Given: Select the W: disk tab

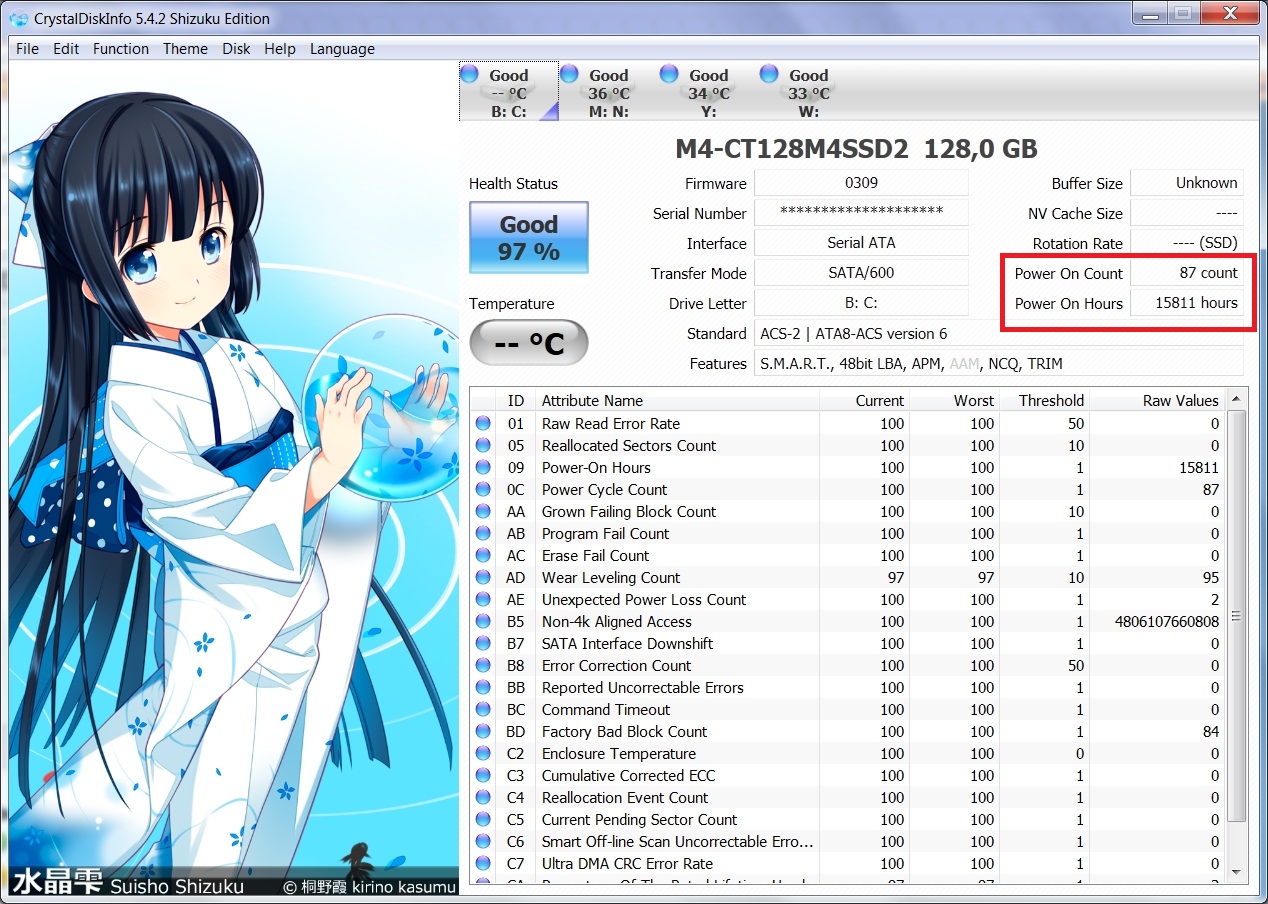Looking at the screenshot, I should click(809, 92).
